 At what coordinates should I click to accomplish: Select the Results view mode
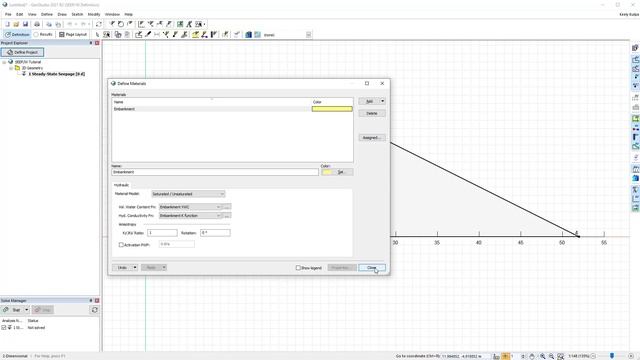(43, 35)
